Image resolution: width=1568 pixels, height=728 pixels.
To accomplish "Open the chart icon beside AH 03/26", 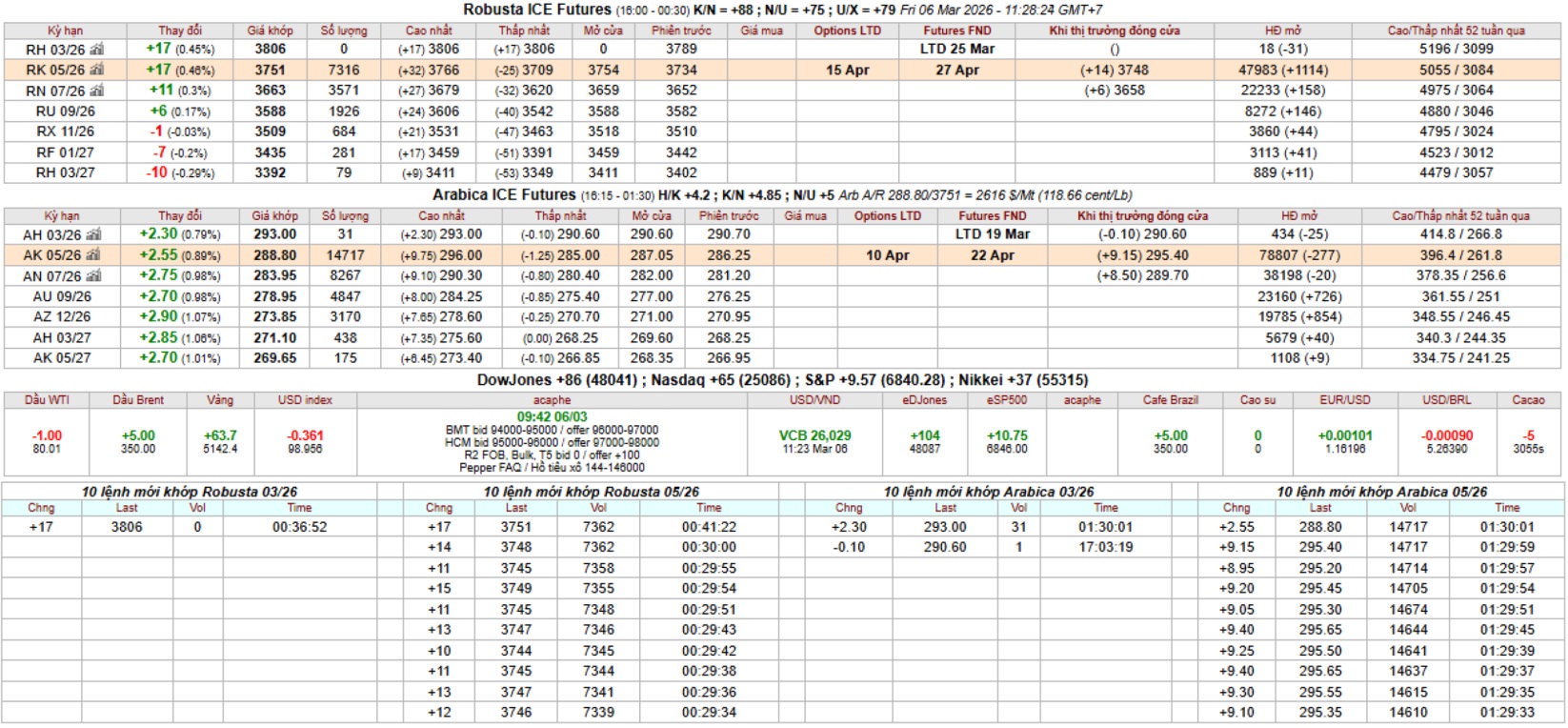I will [x=93, y=234].
